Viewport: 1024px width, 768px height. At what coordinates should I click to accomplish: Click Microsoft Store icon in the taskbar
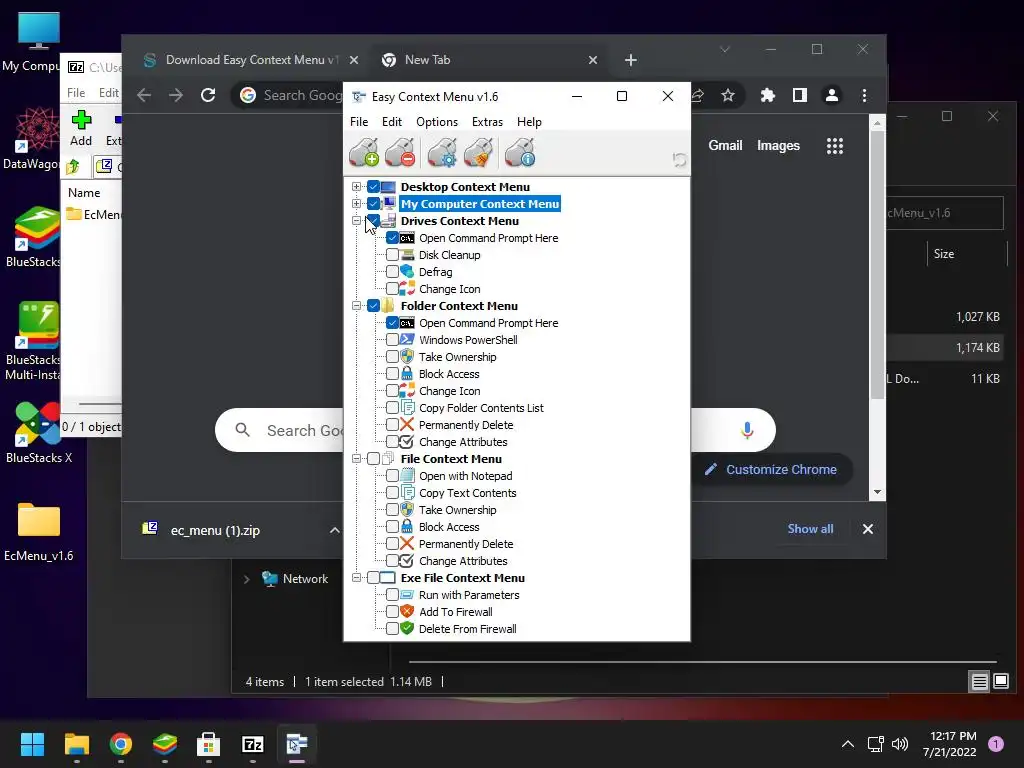[208, 744]
